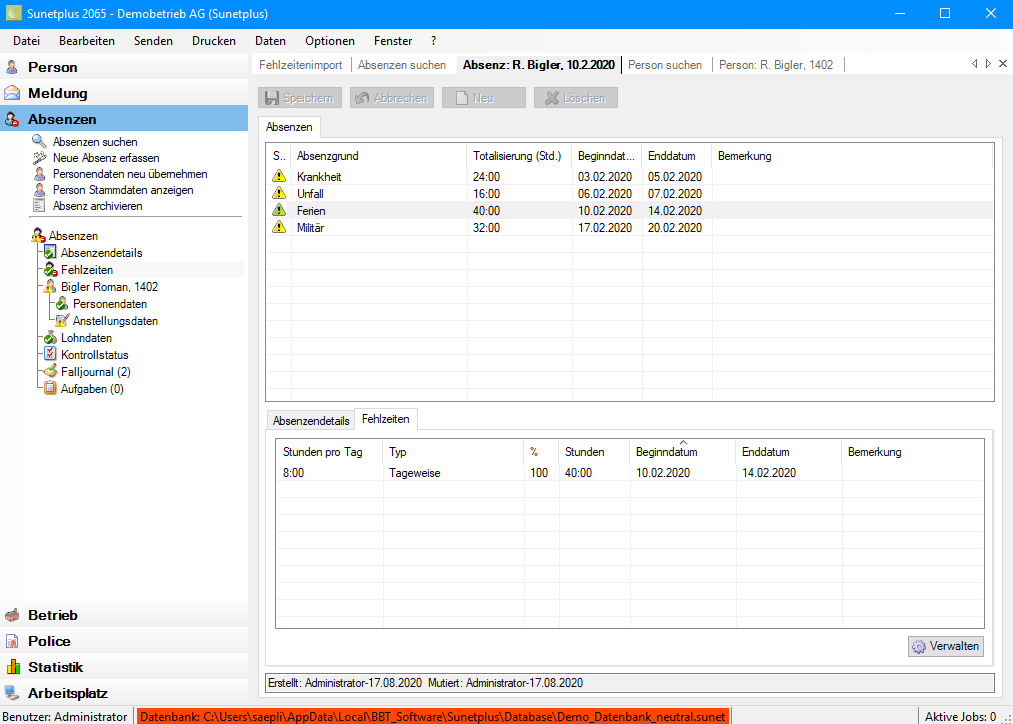Click the Kontrollstatus icon in the tree
1013x724 pixels.
(x=51, y=355)
